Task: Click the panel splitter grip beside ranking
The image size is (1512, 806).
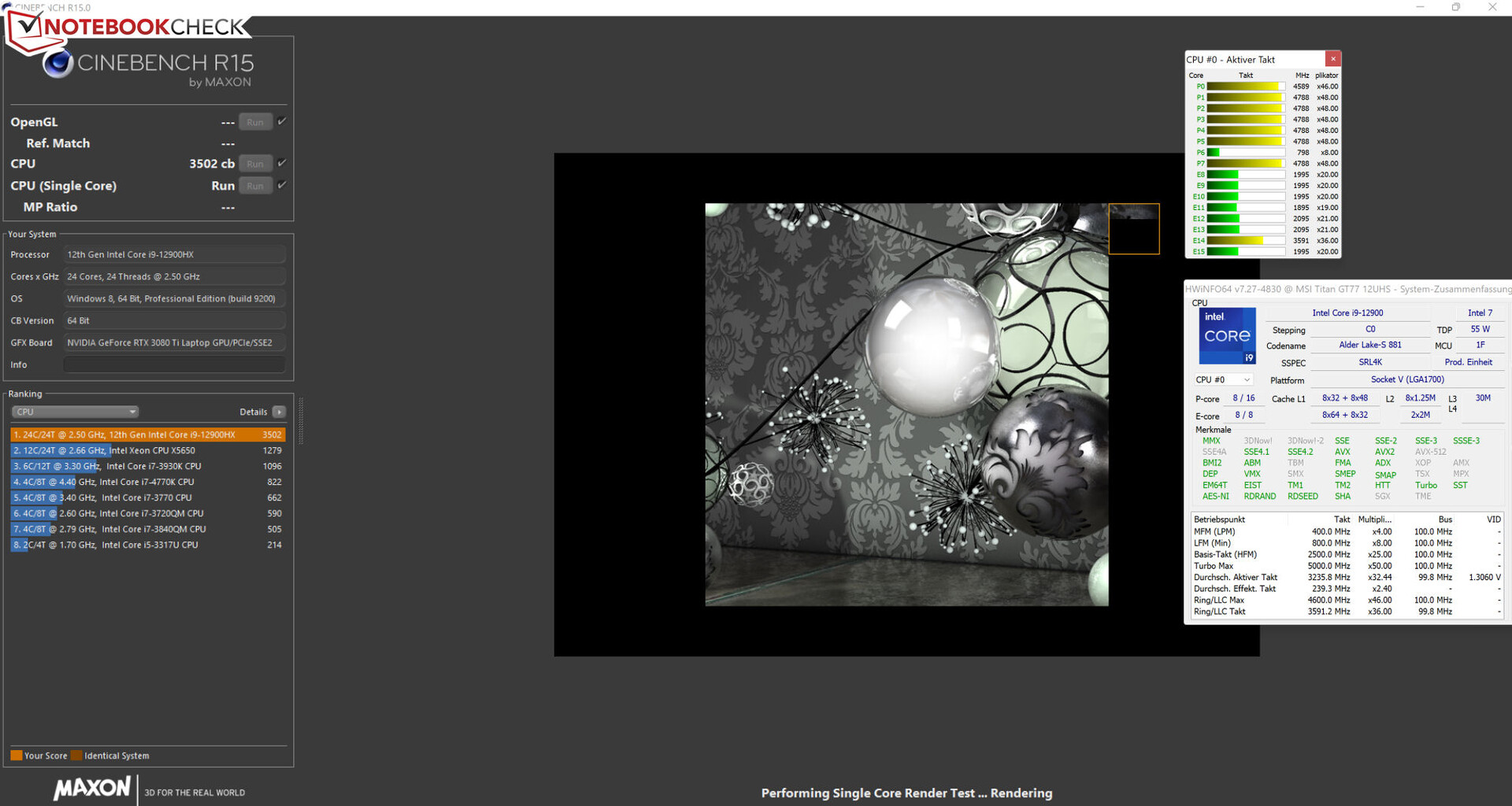Action: pos(300,421)
